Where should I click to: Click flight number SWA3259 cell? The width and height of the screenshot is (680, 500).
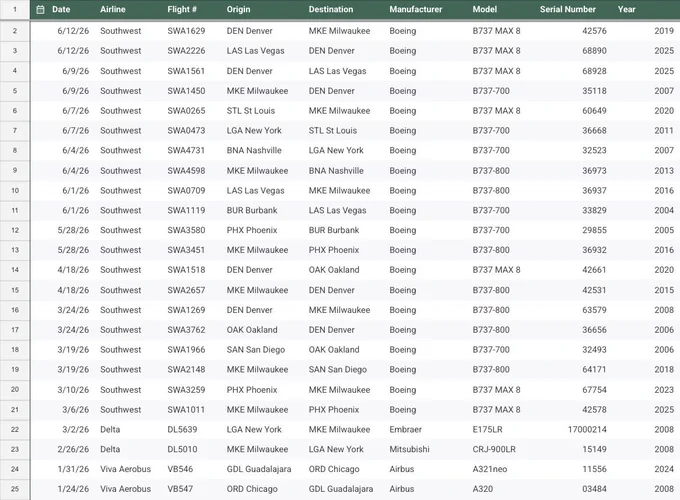point(186,389)
